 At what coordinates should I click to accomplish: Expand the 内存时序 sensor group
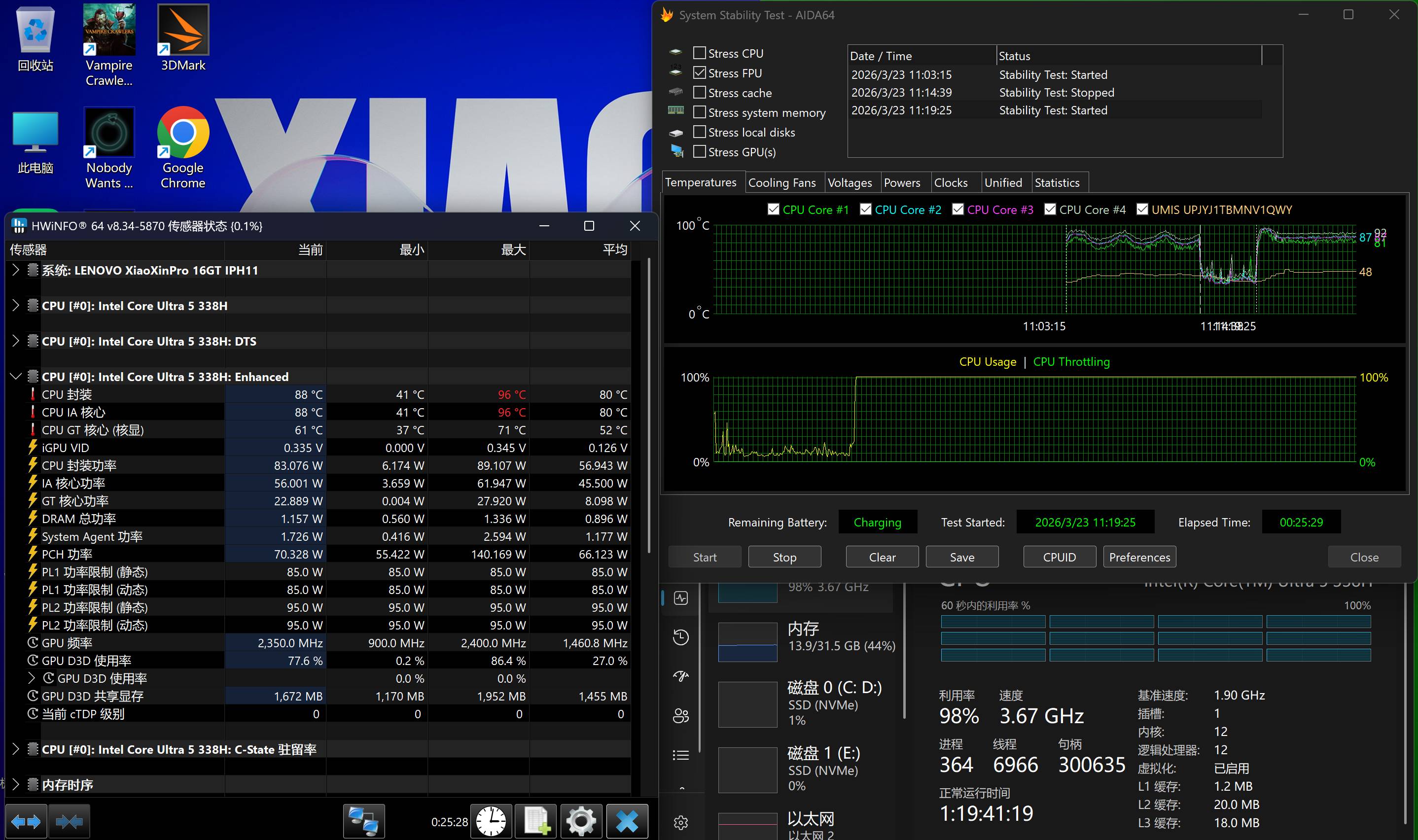tap(16, 784)
